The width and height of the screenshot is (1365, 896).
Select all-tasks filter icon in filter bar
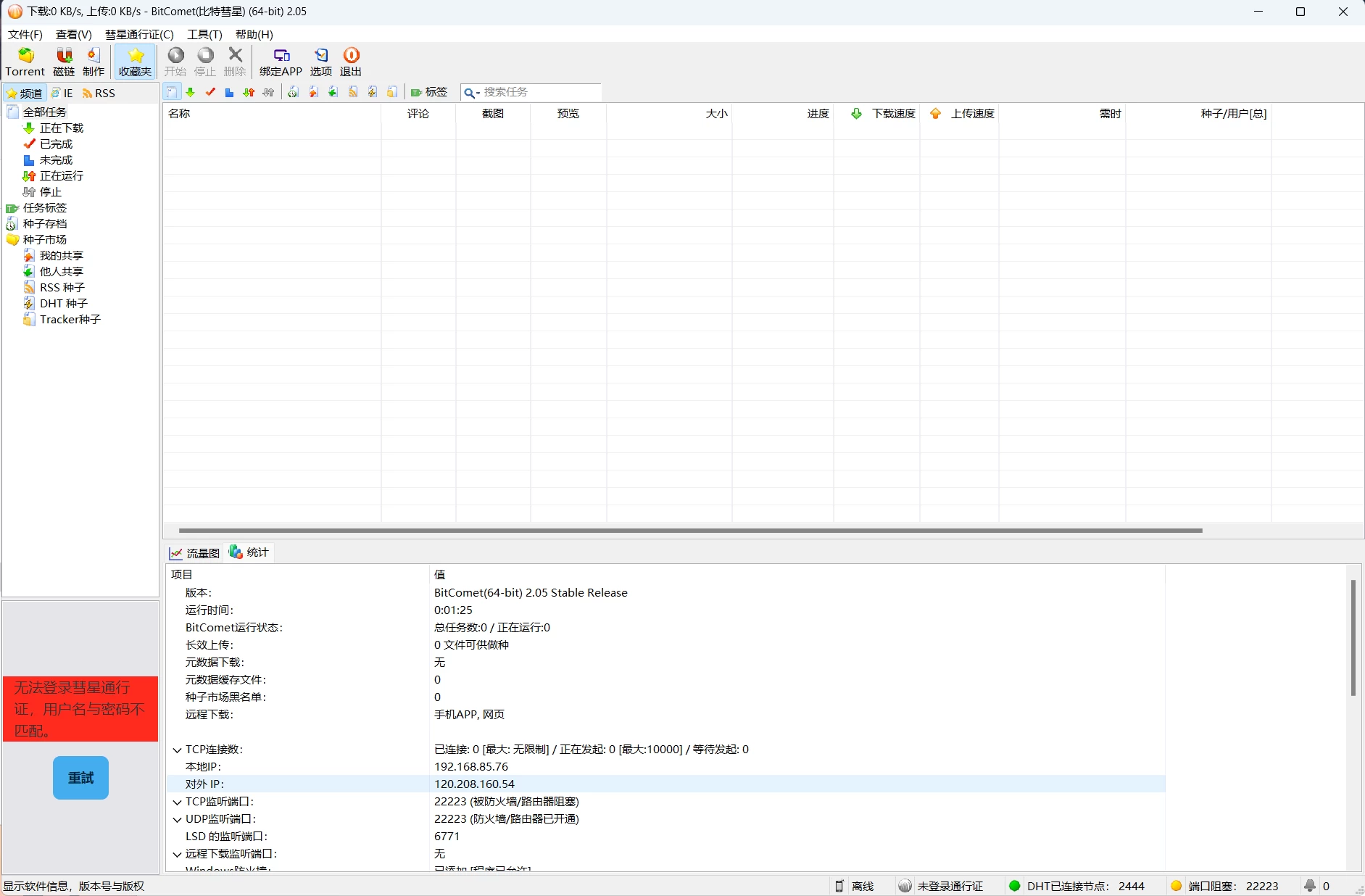click(x=171, y=92)
